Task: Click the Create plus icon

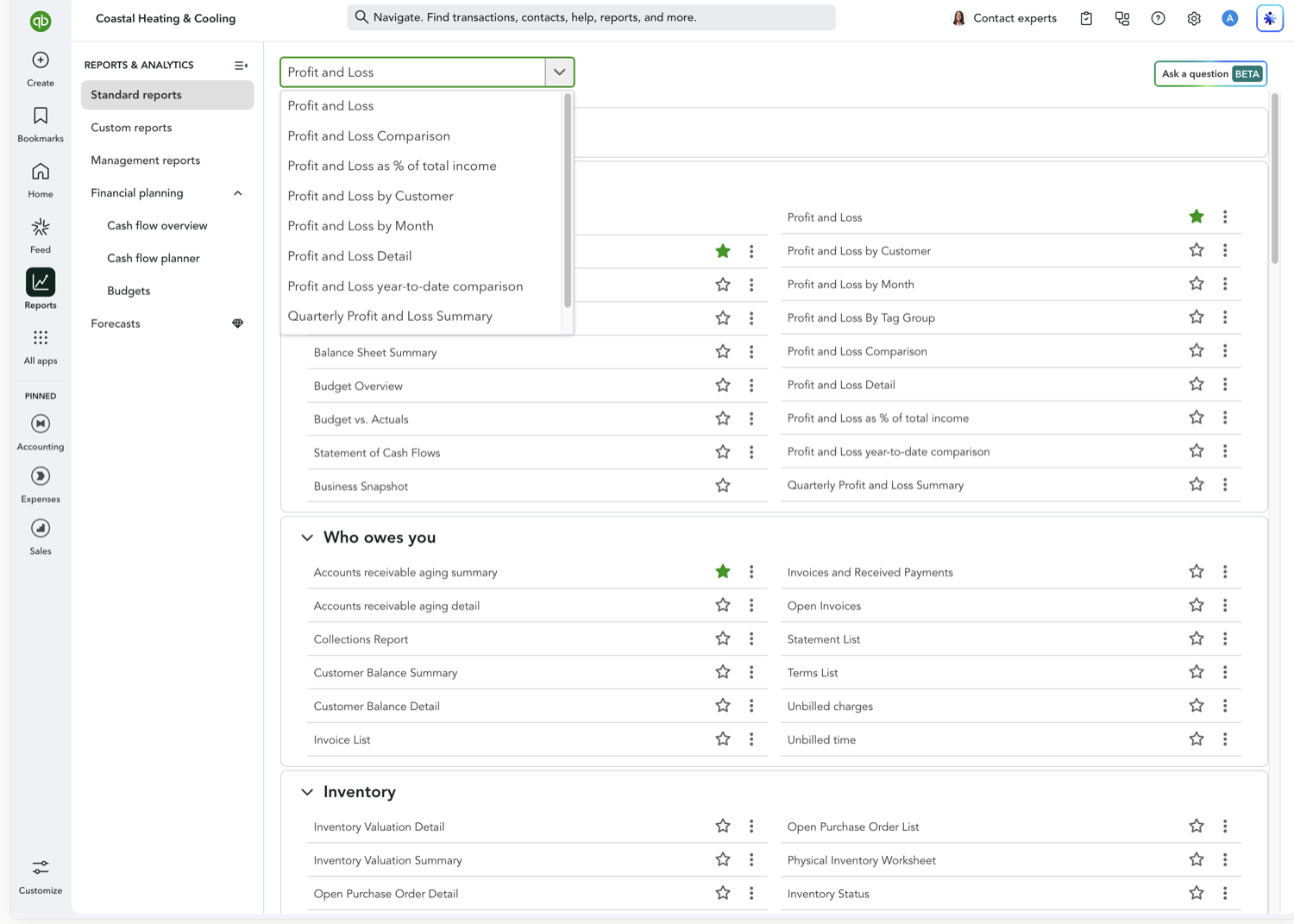Action: point(41,60)
